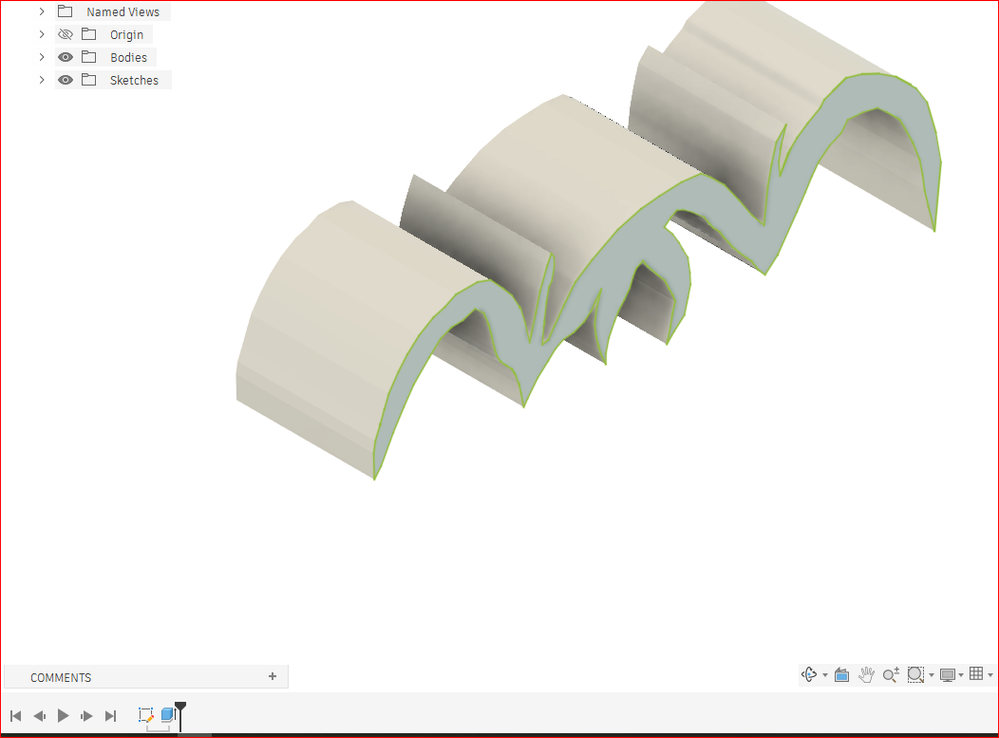Viewport: 999px width, 738px height.
Task: Expand the Comments panel with plus
Action: (273, 676)
